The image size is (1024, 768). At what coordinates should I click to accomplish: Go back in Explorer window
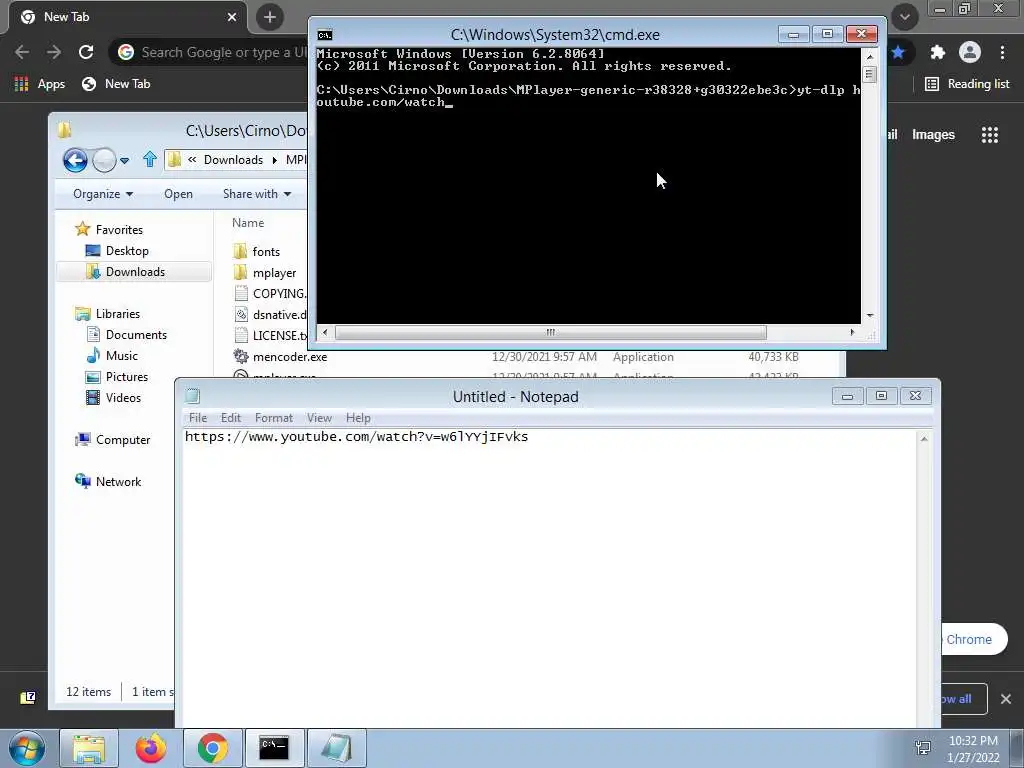[x=75, y=160]
